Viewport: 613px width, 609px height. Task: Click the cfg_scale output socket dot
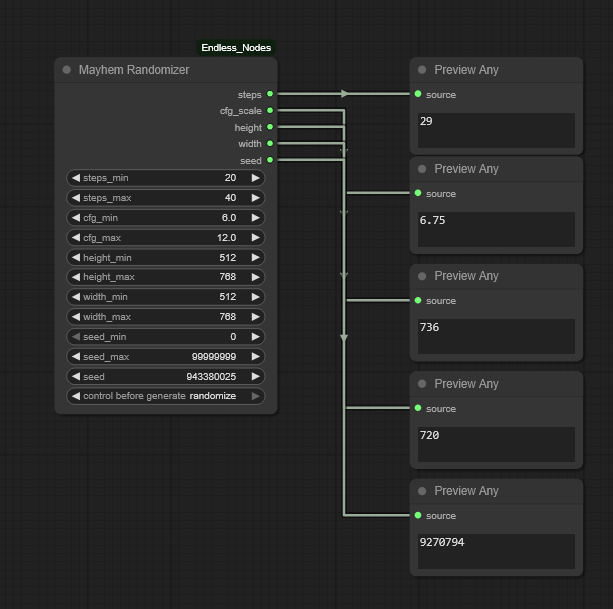click(x=270, y=111)
